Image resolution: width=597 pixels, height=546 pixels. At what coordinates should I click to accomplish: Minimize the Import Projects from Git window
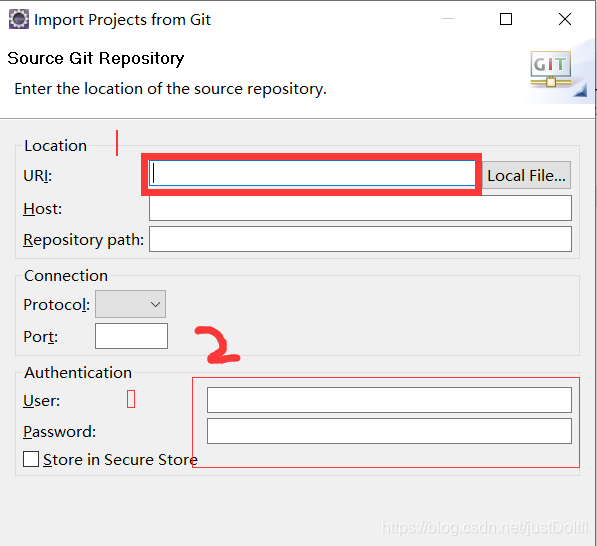click(448, 19)
